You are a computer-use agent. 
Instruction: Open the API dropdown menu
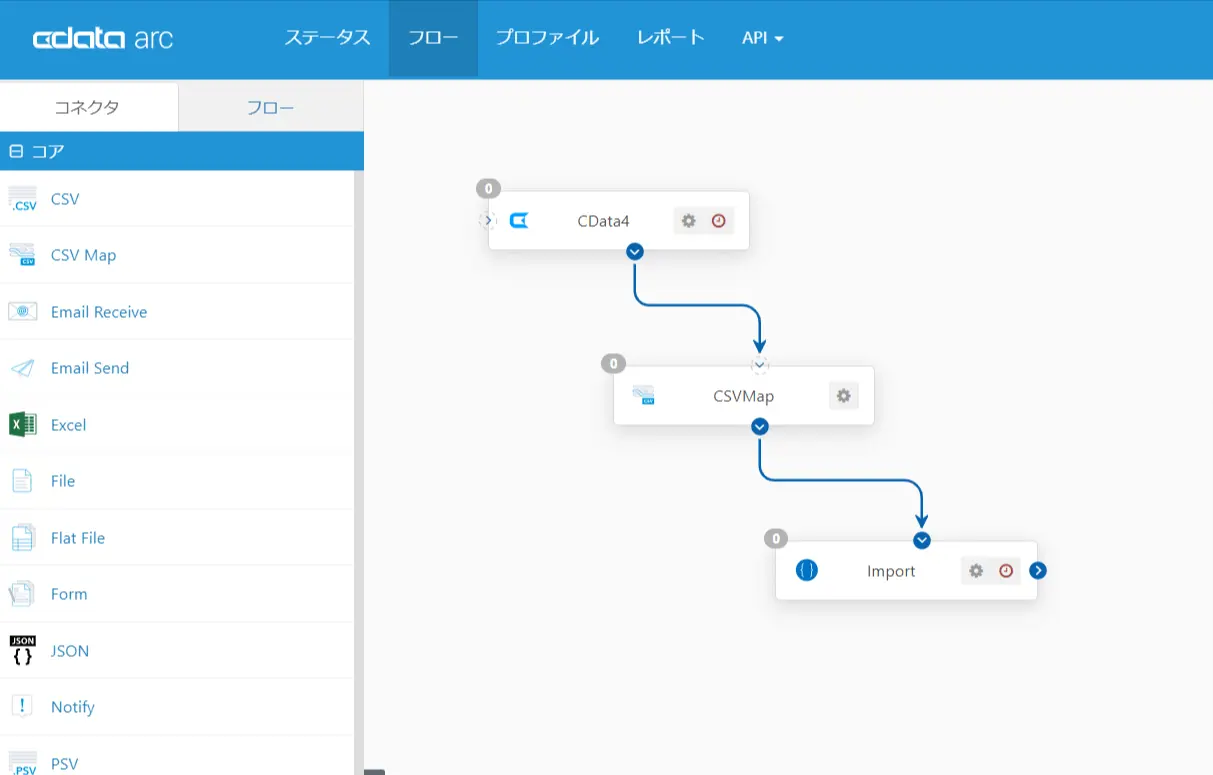(762, 38)
